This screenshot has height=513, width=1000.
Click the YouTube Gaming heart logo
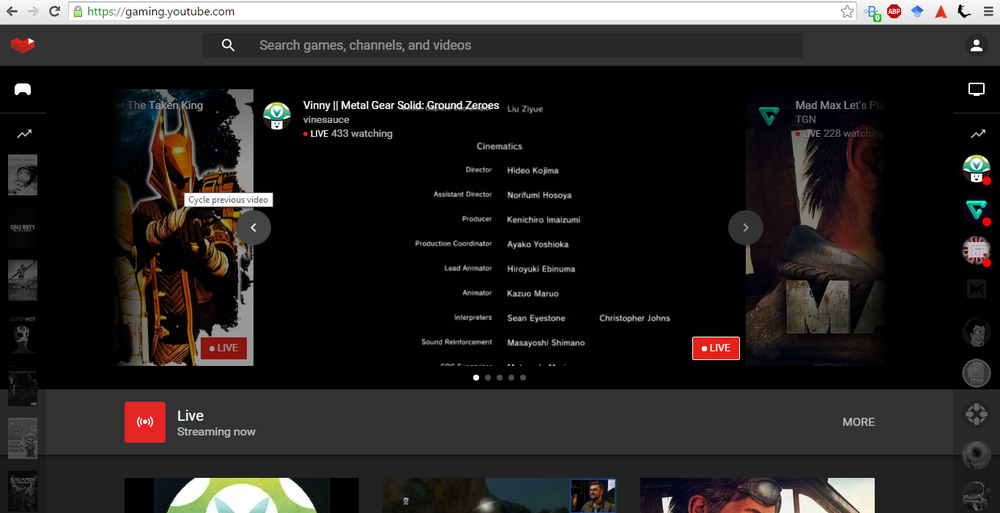pos(23,45)
